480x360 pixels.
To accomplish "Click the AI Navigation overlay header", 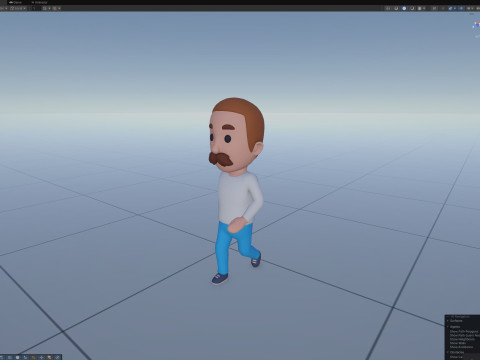I will point(462,316).
